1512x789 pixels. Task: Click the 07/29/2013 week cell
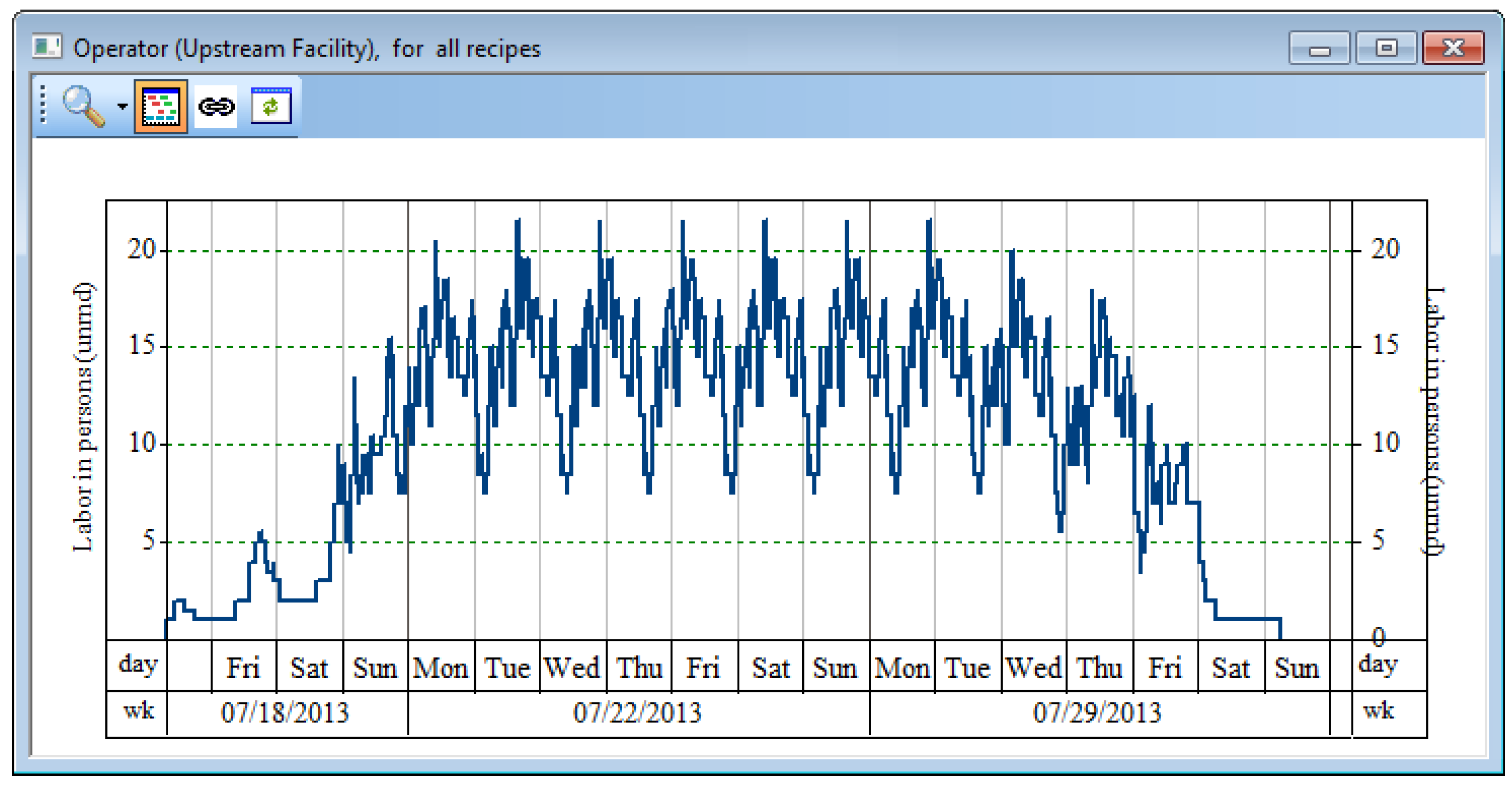point(1098,713)
